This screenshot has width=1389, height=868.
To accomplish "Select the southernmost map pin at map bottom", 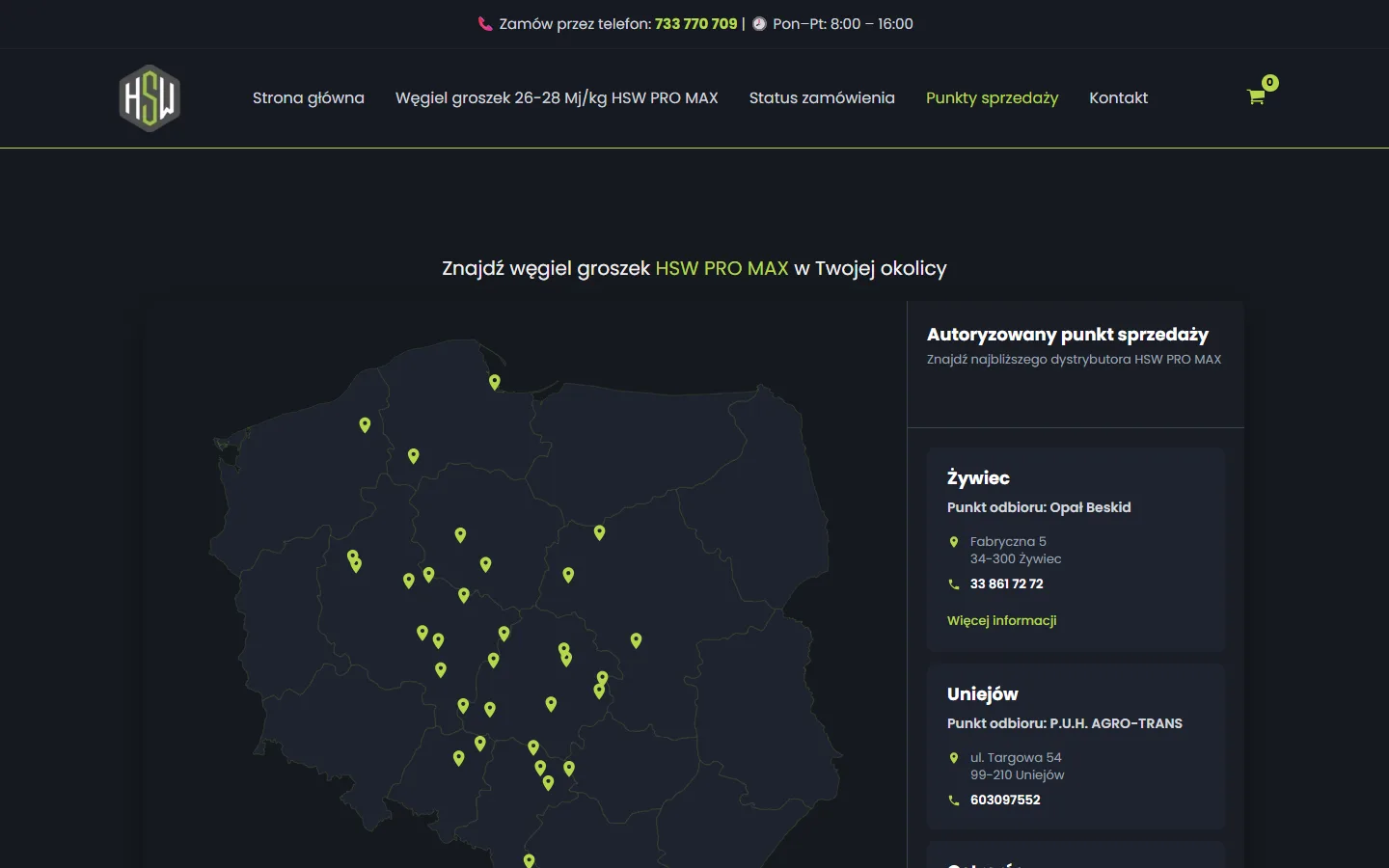I will click(x=529, y=860).
